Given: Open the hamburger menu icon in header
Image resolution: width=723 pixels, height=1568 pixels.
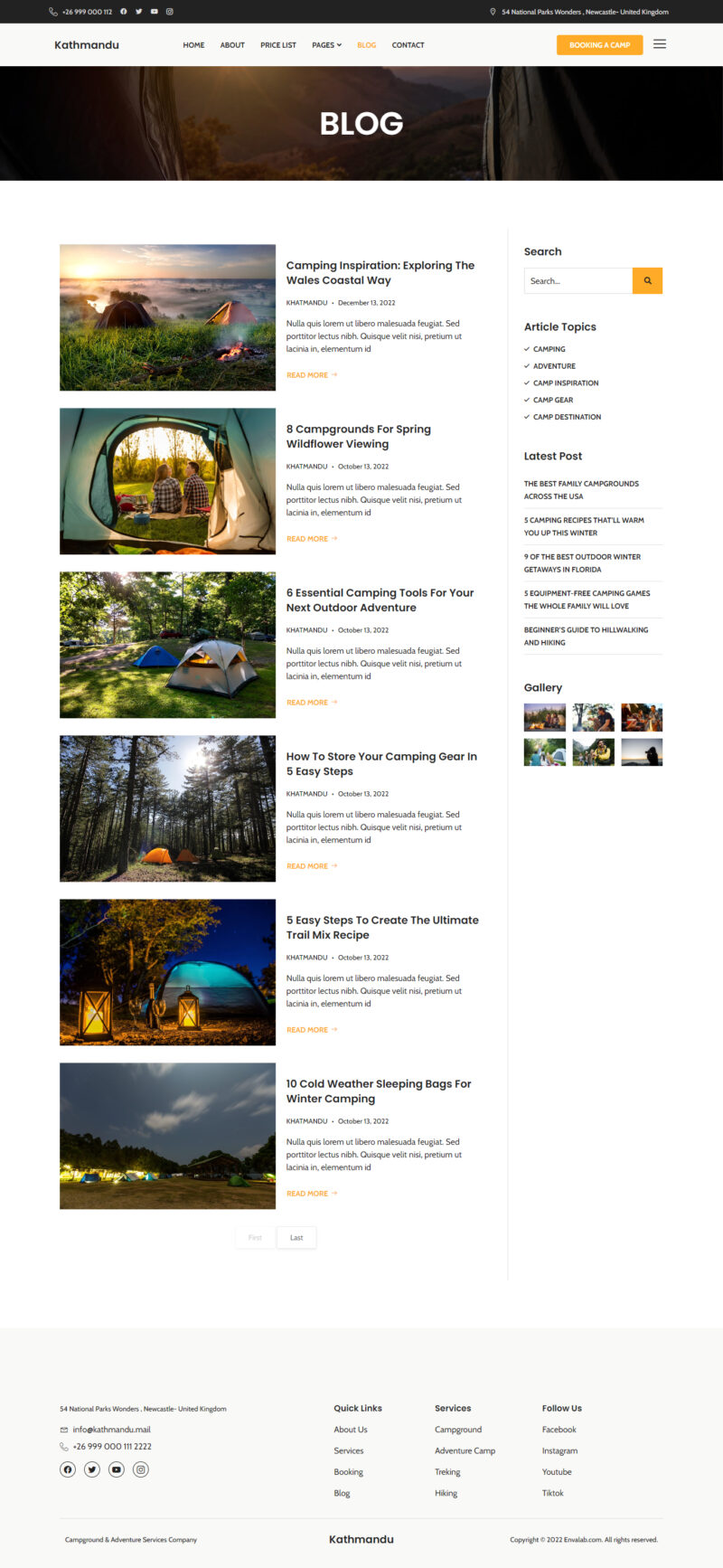Looking at the screenshot, I should click(660, 44).
